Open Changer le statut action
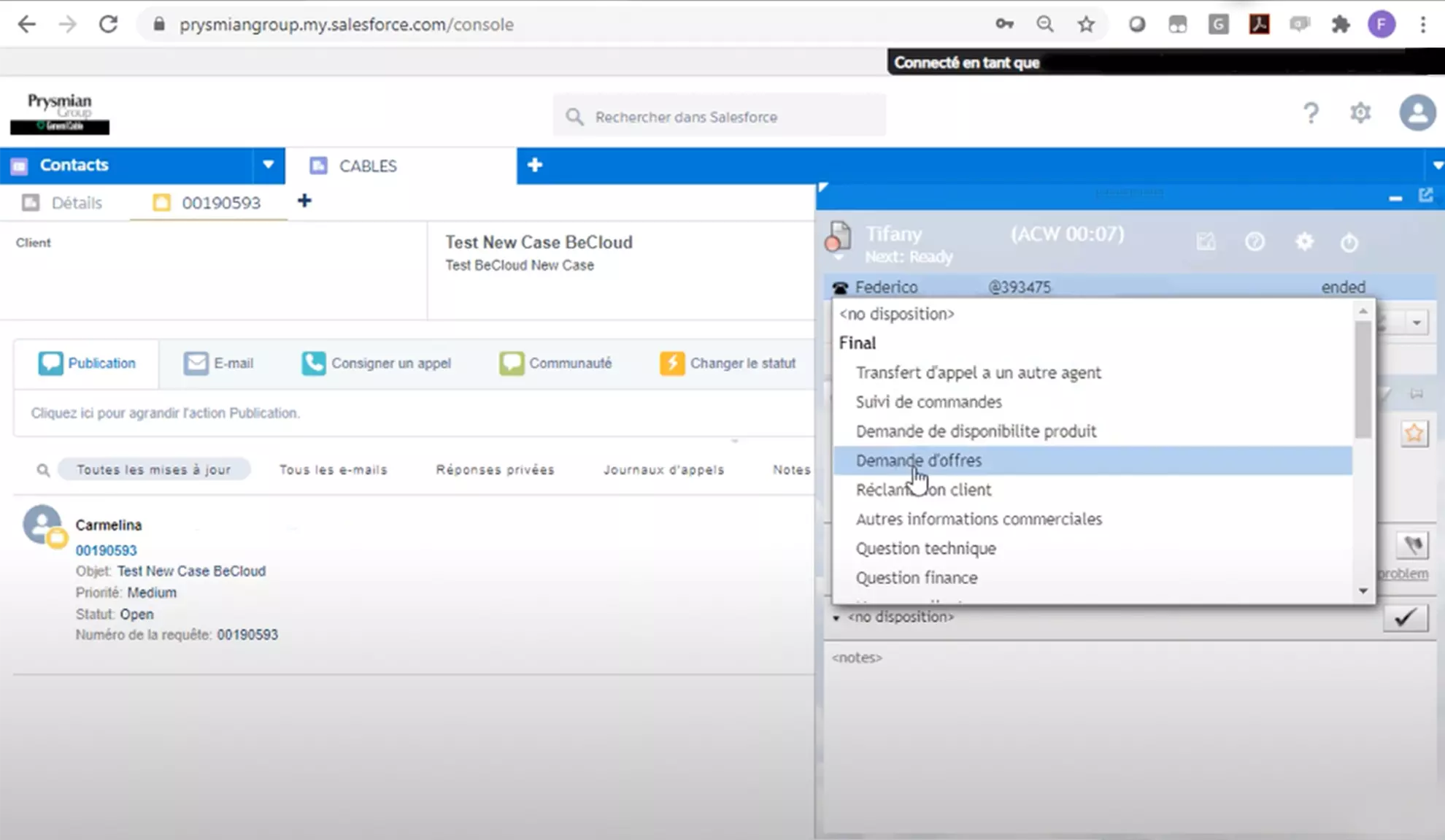This screenshot has width=1445, height=840. (728, 363)
